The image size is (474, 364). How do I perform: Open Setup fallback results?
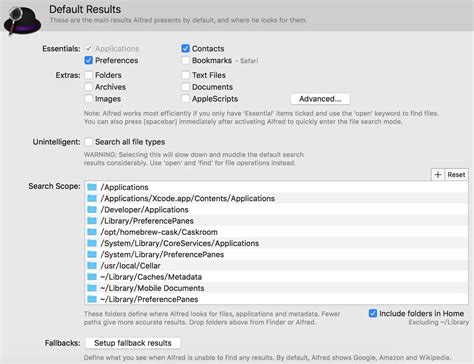(133, 343)
